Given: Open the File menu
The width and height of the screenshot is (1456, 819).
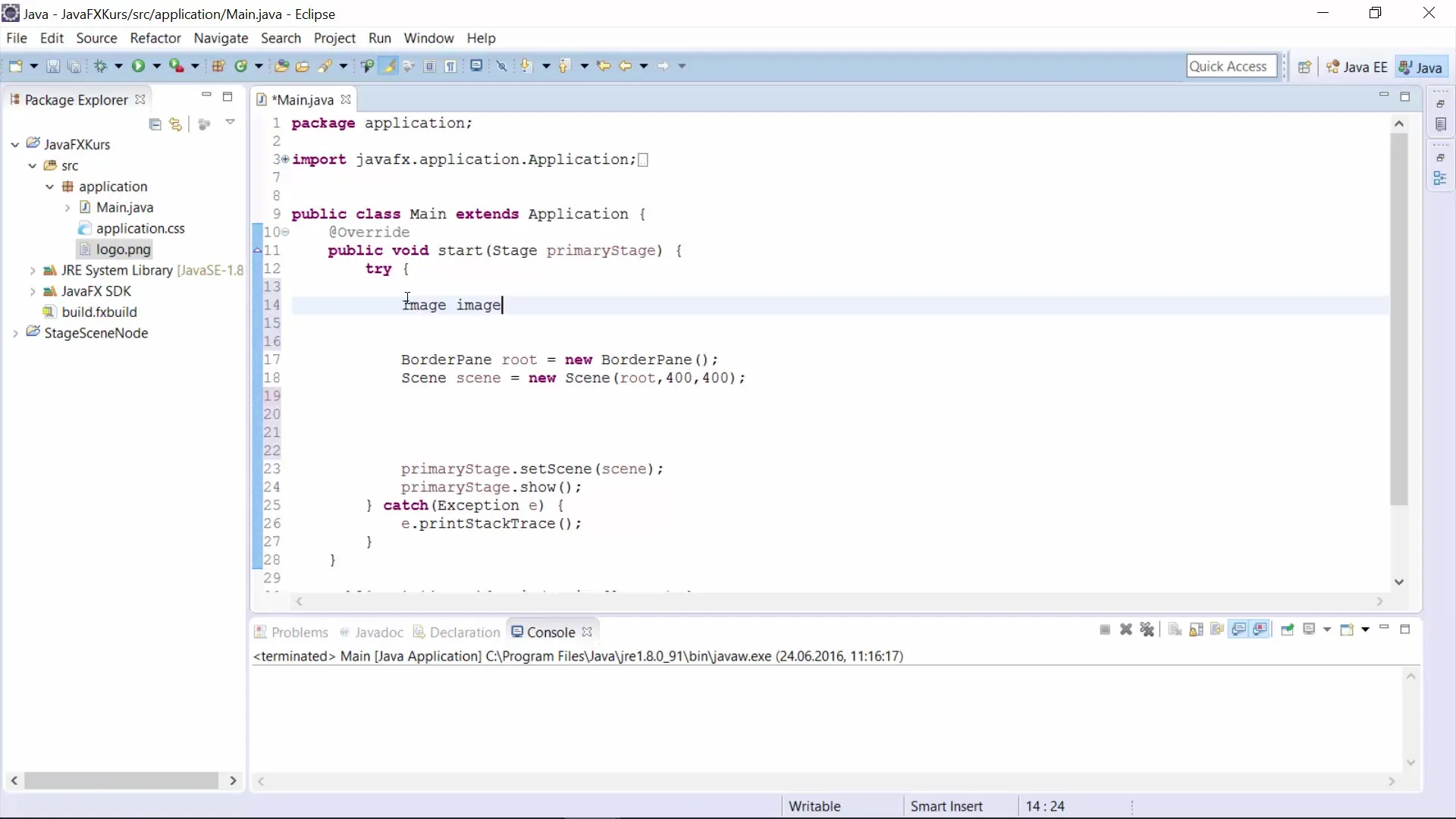Looking at the screenshot, I should (x=17, y=38).
